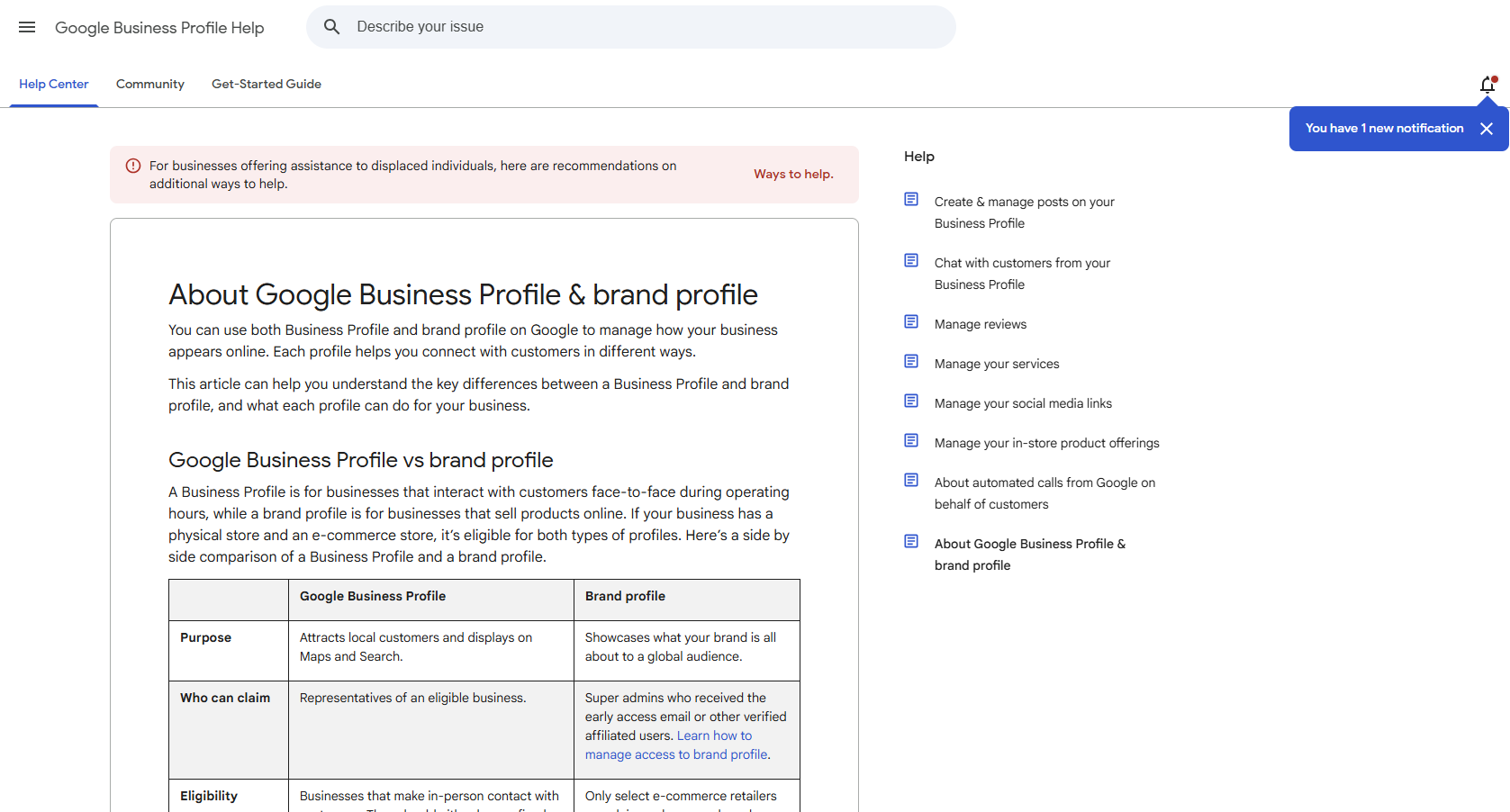Click article icon beside Manage your social media links
The height and width of the screenshot is (812, 1510).
[x=911, y=401]
